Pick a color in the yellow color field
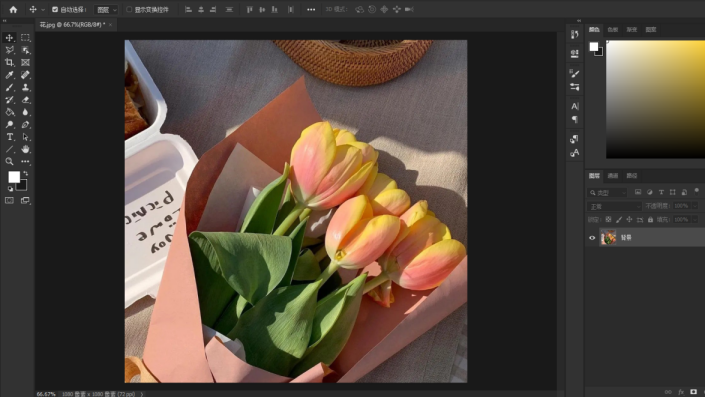 [x=656, y=99]
